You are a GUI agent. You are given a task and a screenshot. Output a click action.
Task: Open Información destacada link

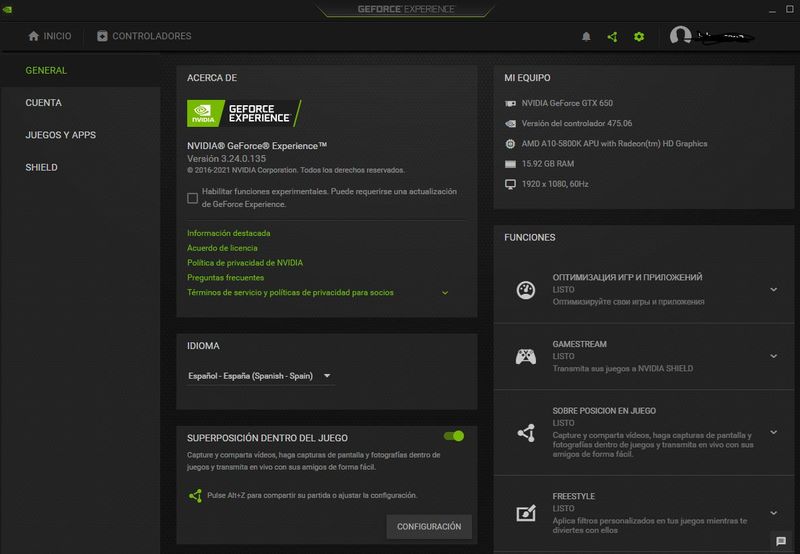pyautogui.click(x=229, y=233)
